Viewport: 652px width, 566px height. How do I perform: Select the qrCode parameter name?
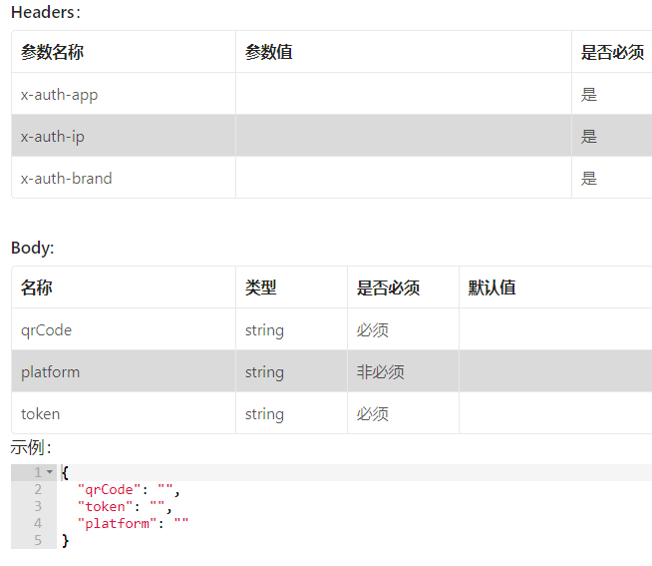click(47, 331)
